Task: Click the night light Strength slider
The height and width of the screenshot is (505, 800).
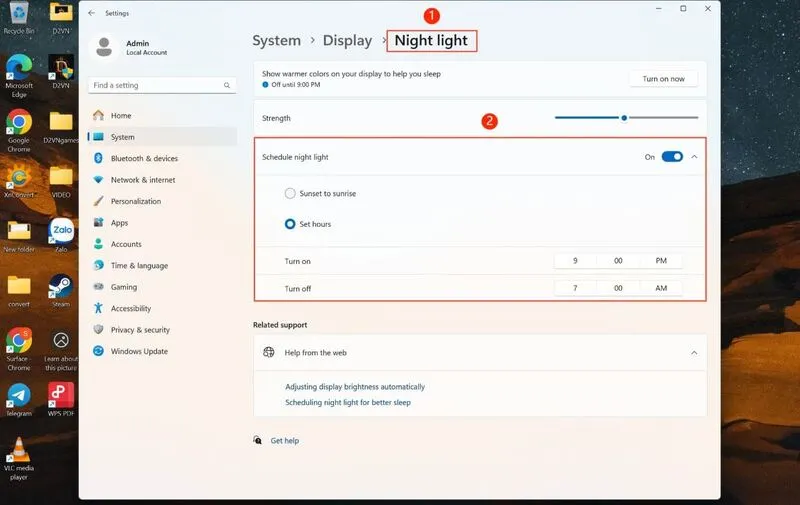Action: coord(627,118)
